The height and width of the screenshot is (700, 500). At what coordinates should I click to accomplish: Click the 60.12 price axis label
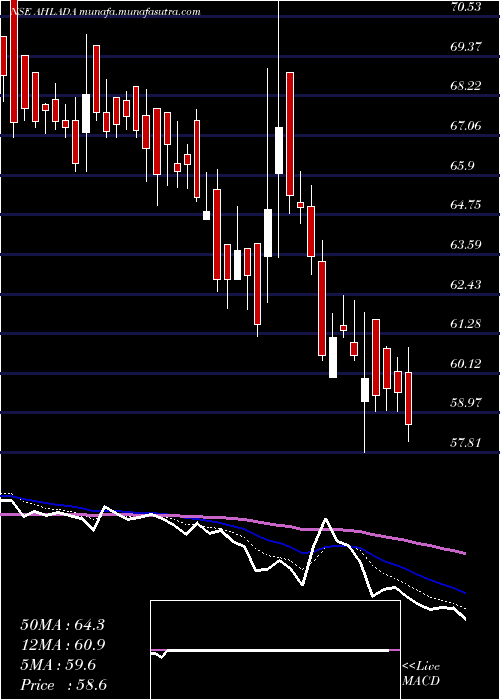[x=466, y=363]
